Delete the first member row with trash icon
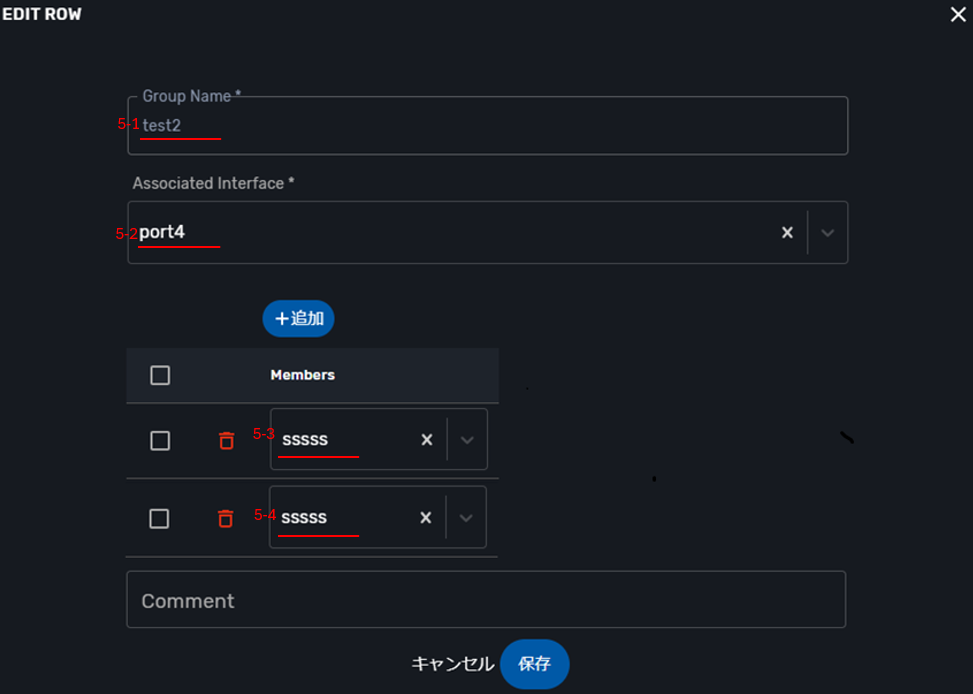 pyautogui.click(x=227, y=440)
